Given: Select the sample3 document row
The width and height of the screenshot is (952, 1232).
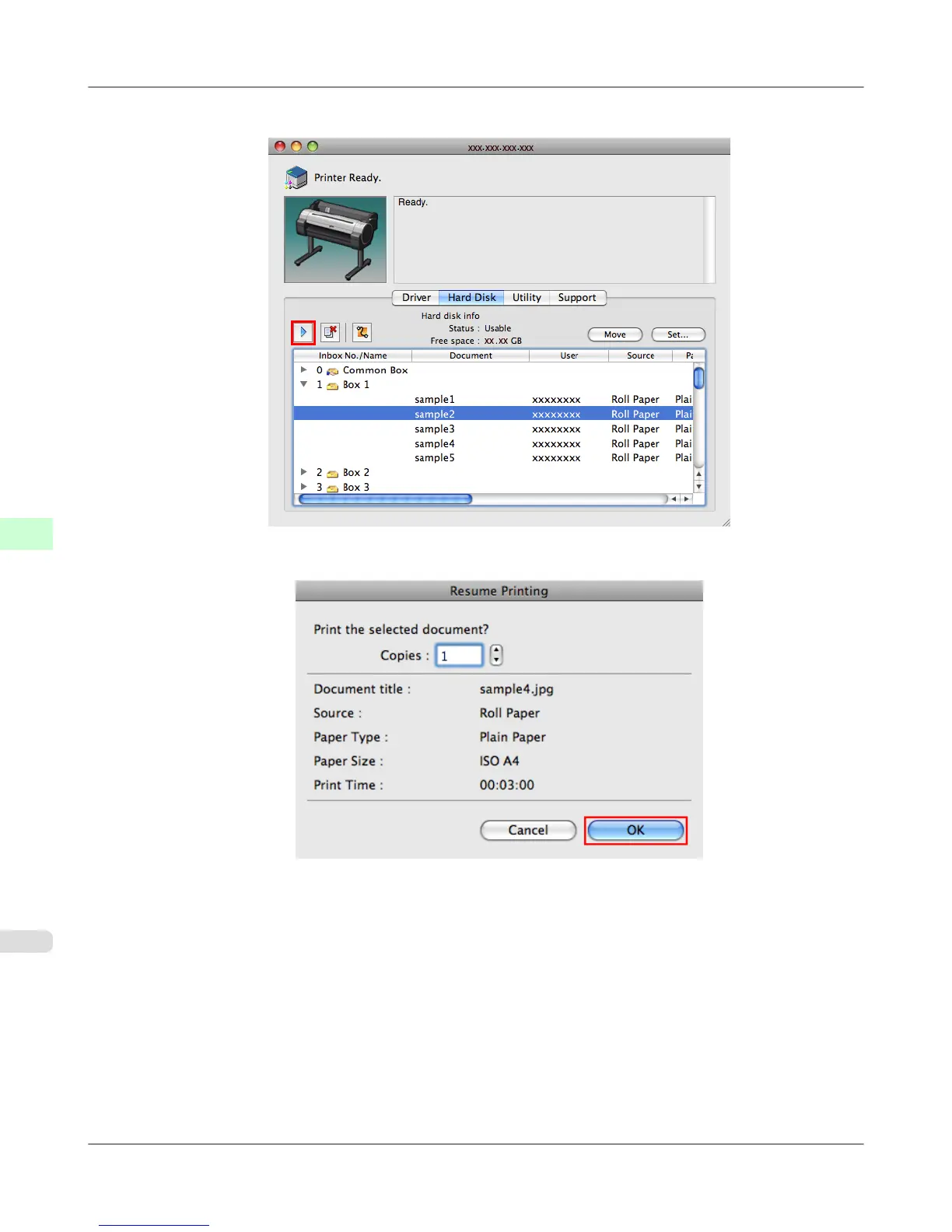Looking at the screenshot, I should (493, 429).
